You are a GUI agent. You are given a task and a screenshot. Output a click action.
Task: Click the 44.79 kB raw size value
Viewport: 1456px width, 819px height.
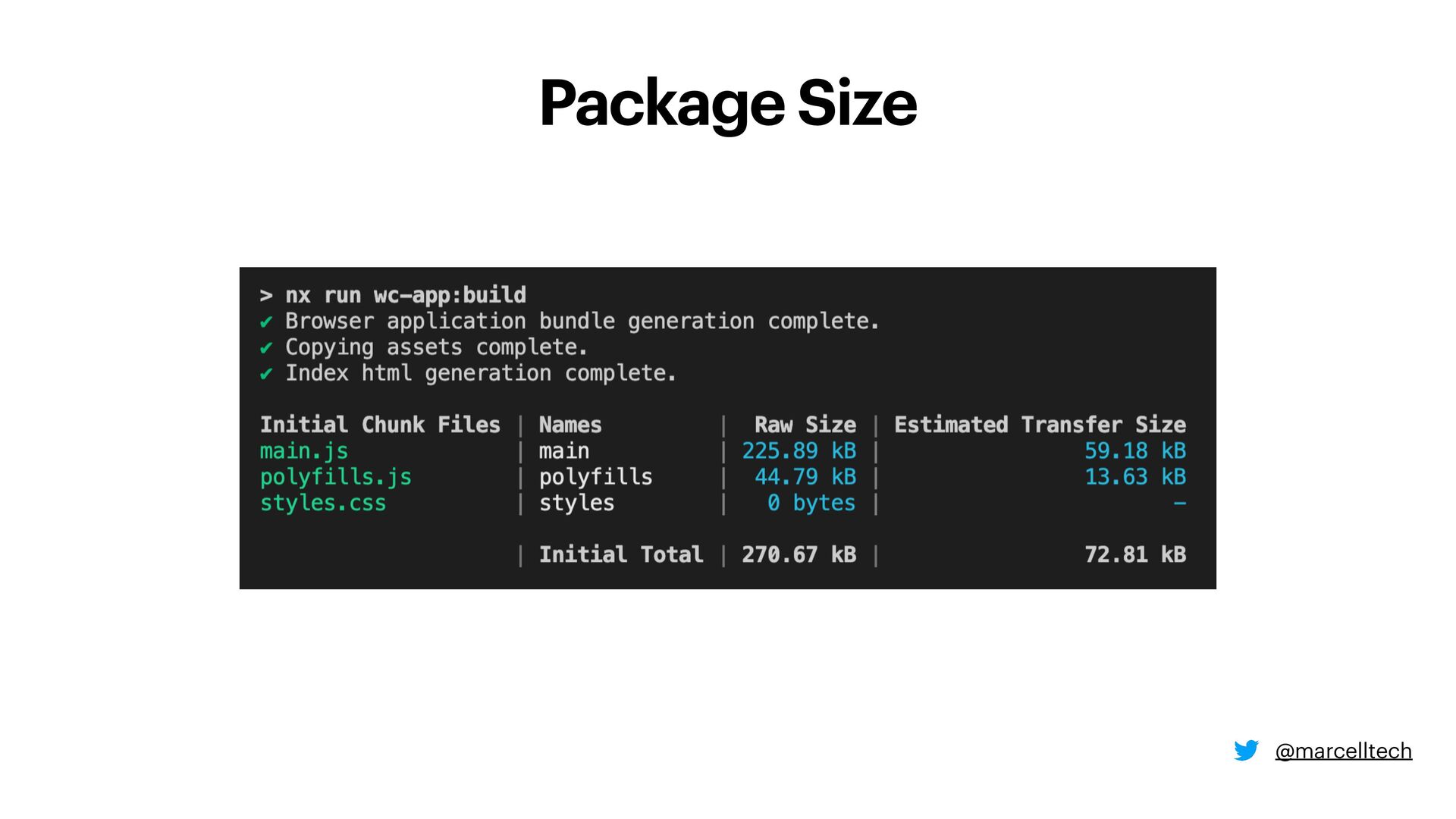805,477
